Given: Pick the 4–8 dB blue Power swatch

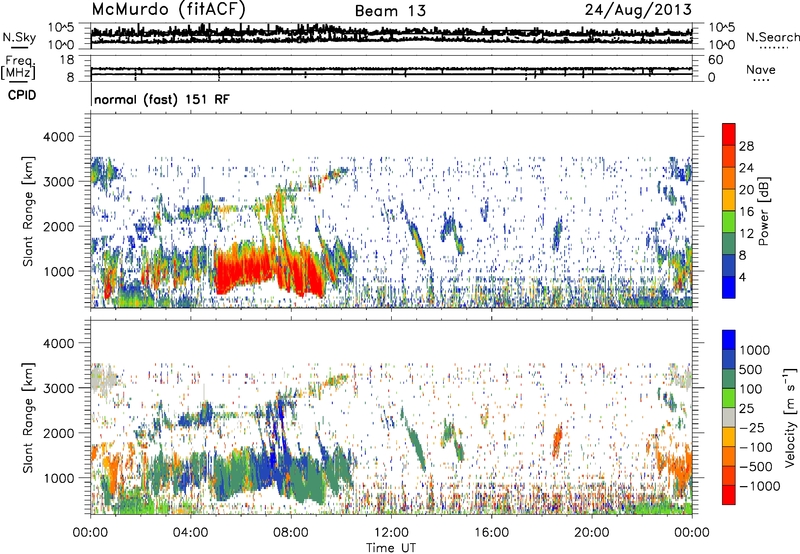Looking at the screenshot, I should pos(729,266).
